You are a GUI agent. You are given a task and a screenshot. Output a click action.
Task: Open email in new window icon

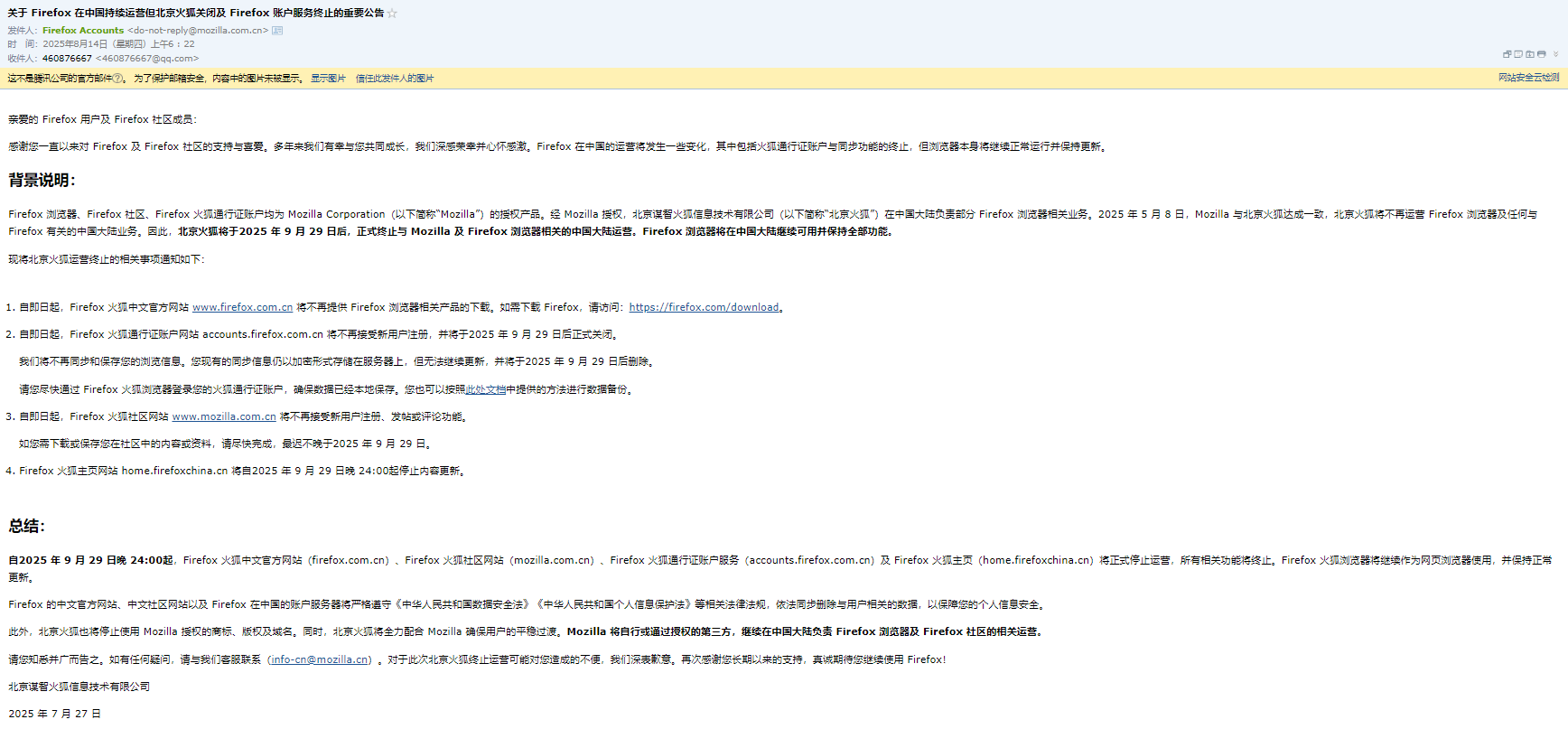tap(1507, 54)
